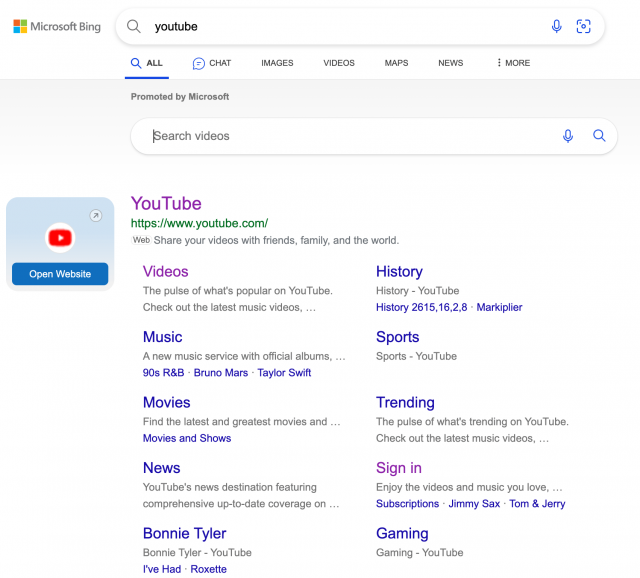Viewport: 640px width, 578px height.
Task: Click the external link arrow on YouTube card
Action: [x=95, y=215]
